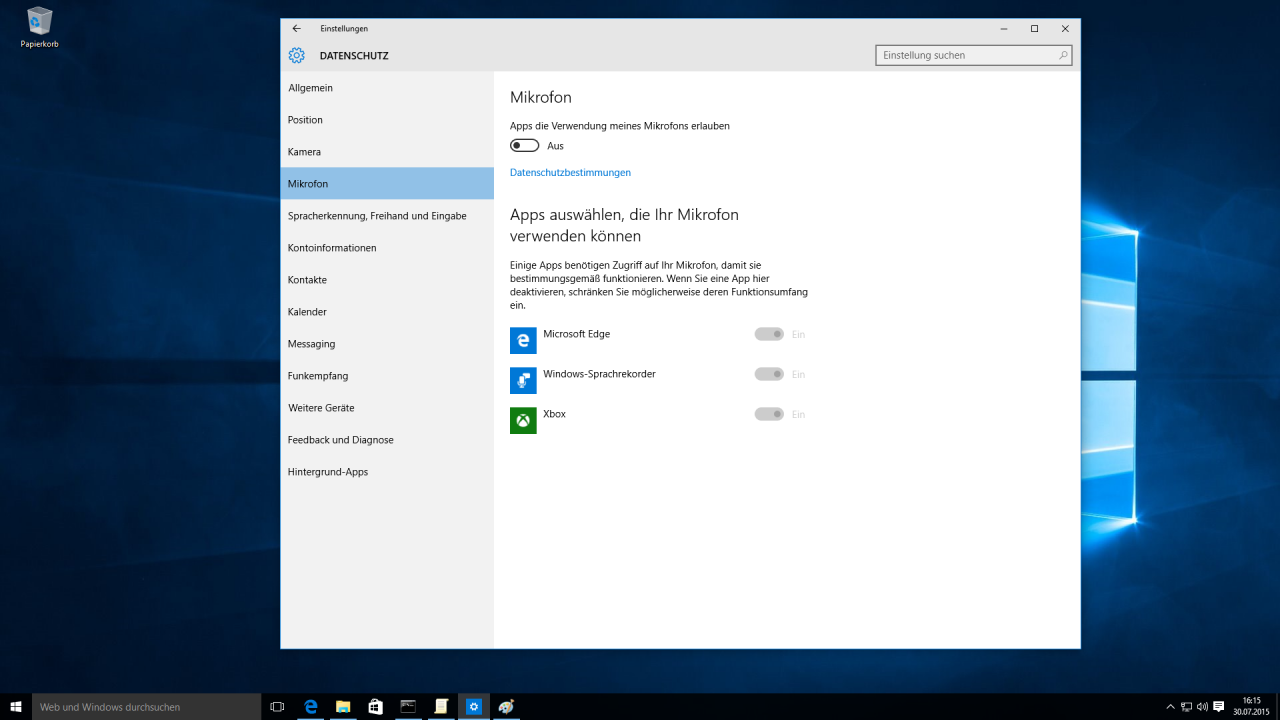Open the Paint taskbar icon

[x=507, y=707]
